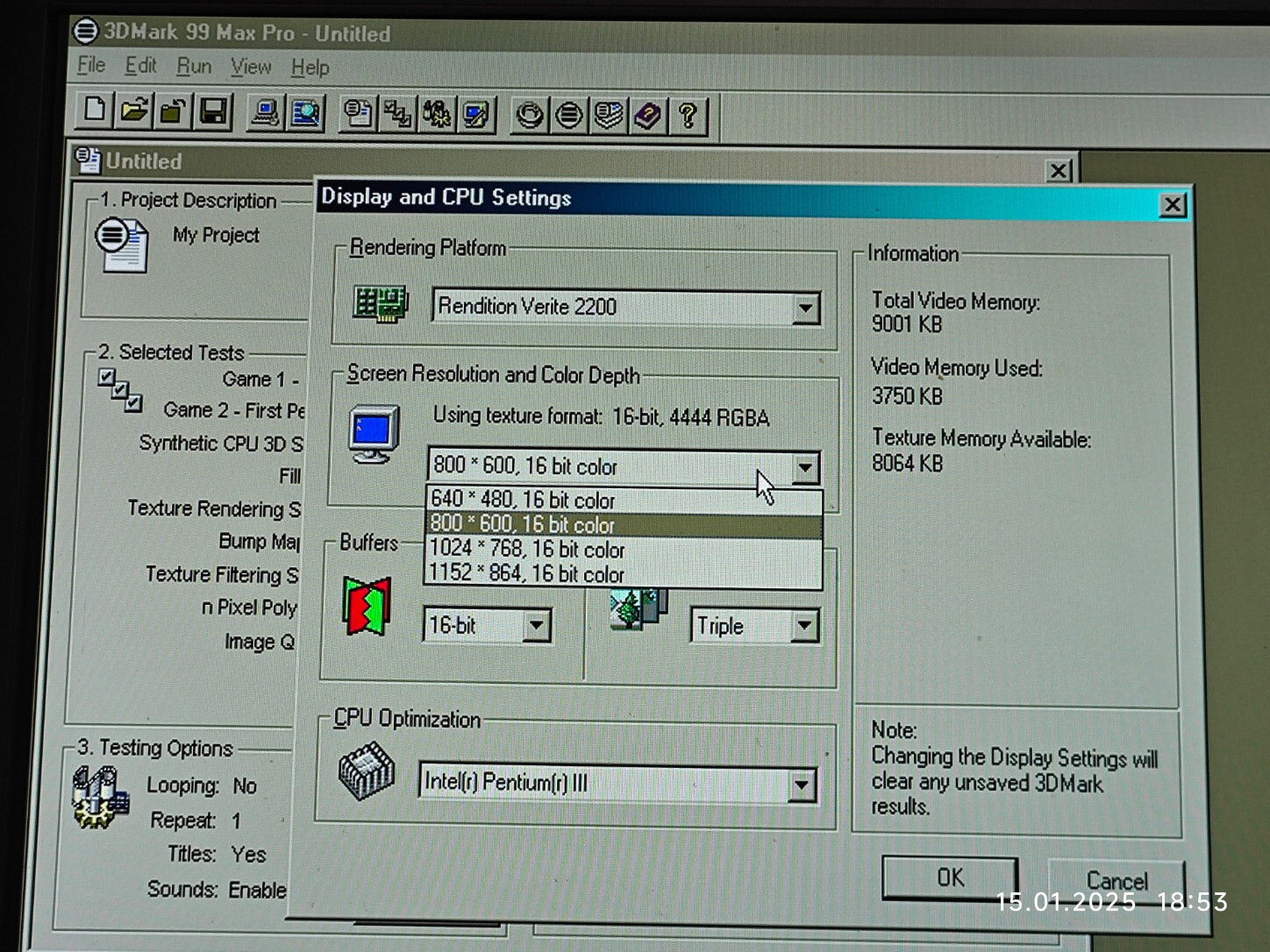Open system info via computer toolbar icon
The width and height of the screenshot is (1270, 952).
(264, 113)
